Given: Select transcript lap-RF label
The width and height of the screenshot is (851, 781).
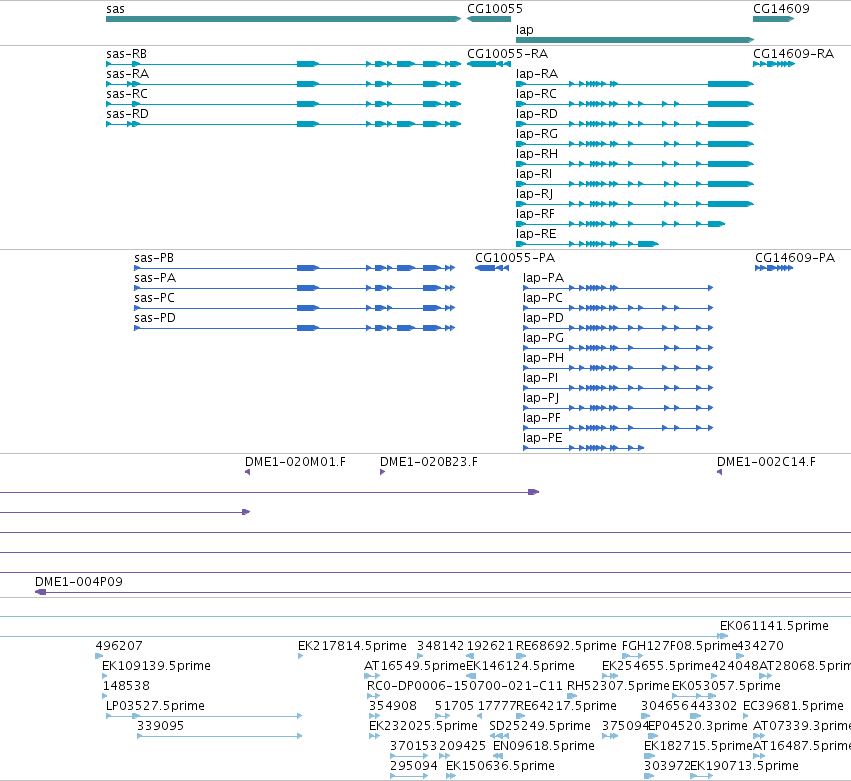Looking at the screenshot, I should (x=536, y=214).
